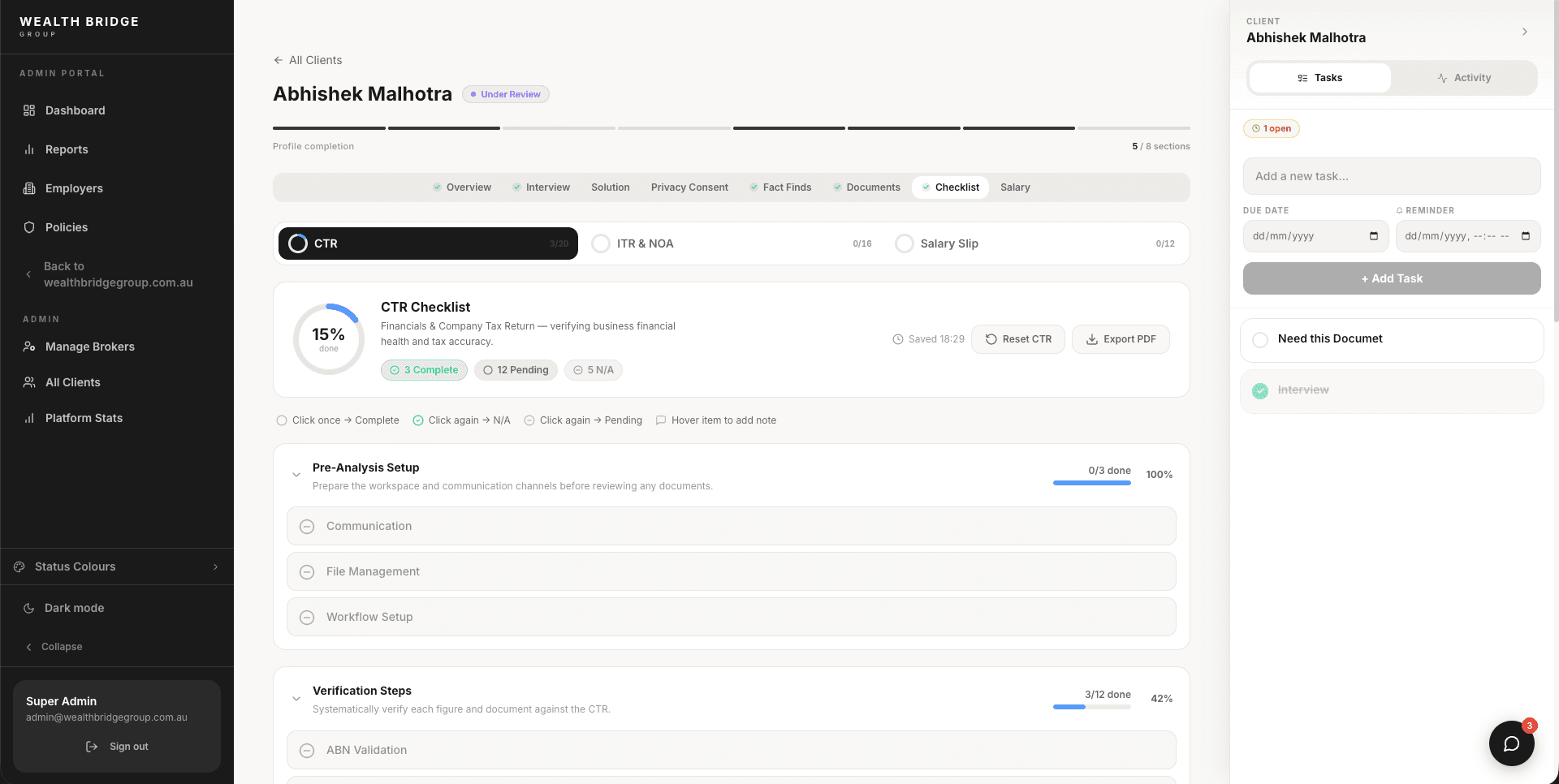This screenshot has height=784, width=1559.
Task: Switch to the Overview tab
Action: 462,187
